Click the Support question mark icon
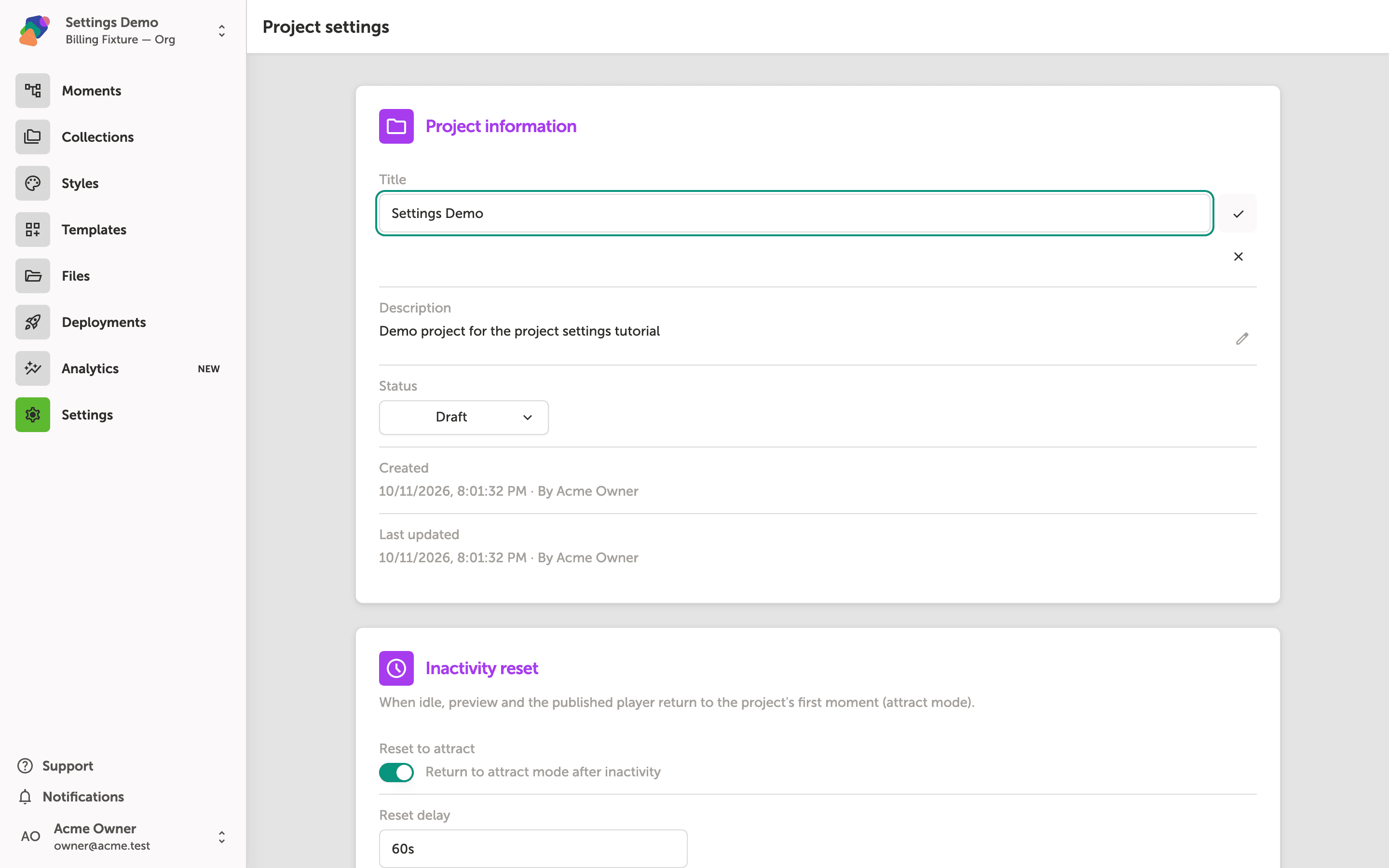1389x868 pixels. 25,766
